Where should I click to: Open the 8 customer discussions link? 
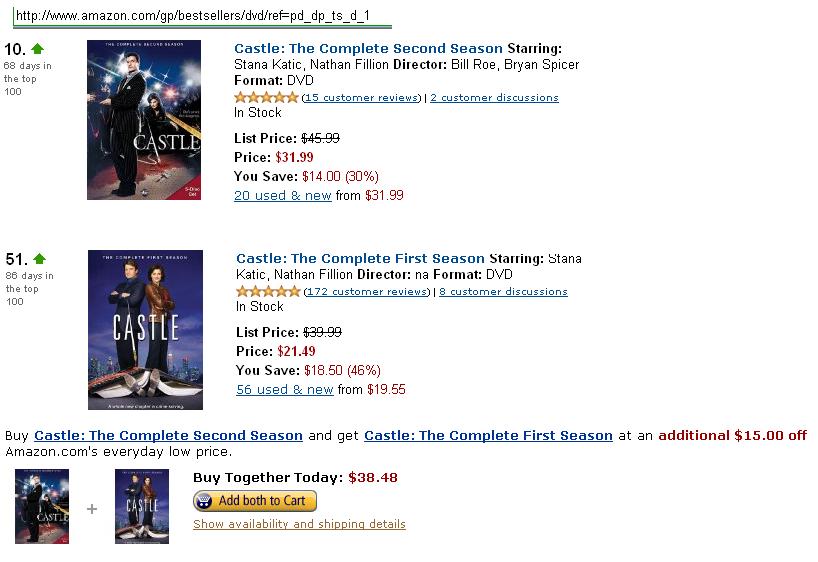click(503, 292)
